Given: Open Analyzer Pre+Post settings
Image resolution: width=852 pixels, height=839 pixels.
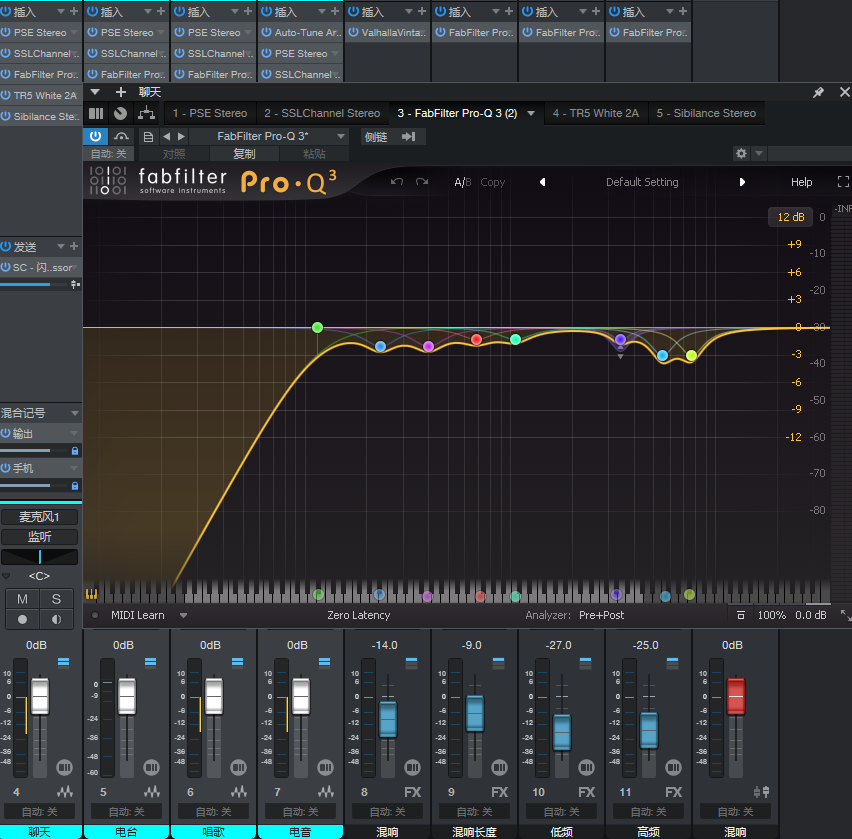Looking at the screenshot, I should [602, 615].
